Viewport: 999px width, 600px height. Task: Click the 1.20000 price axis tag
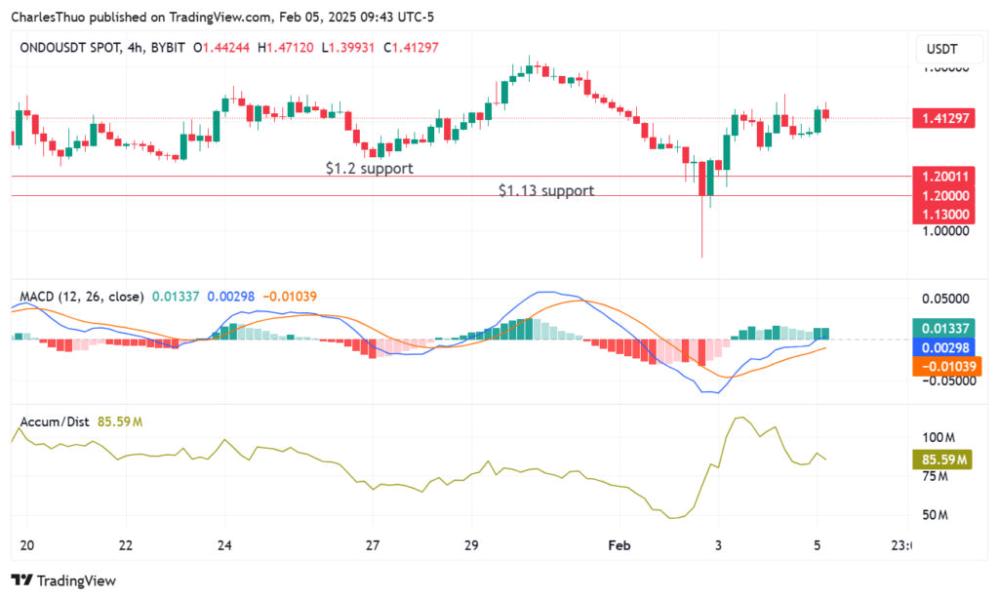click(x=944, y=195)
